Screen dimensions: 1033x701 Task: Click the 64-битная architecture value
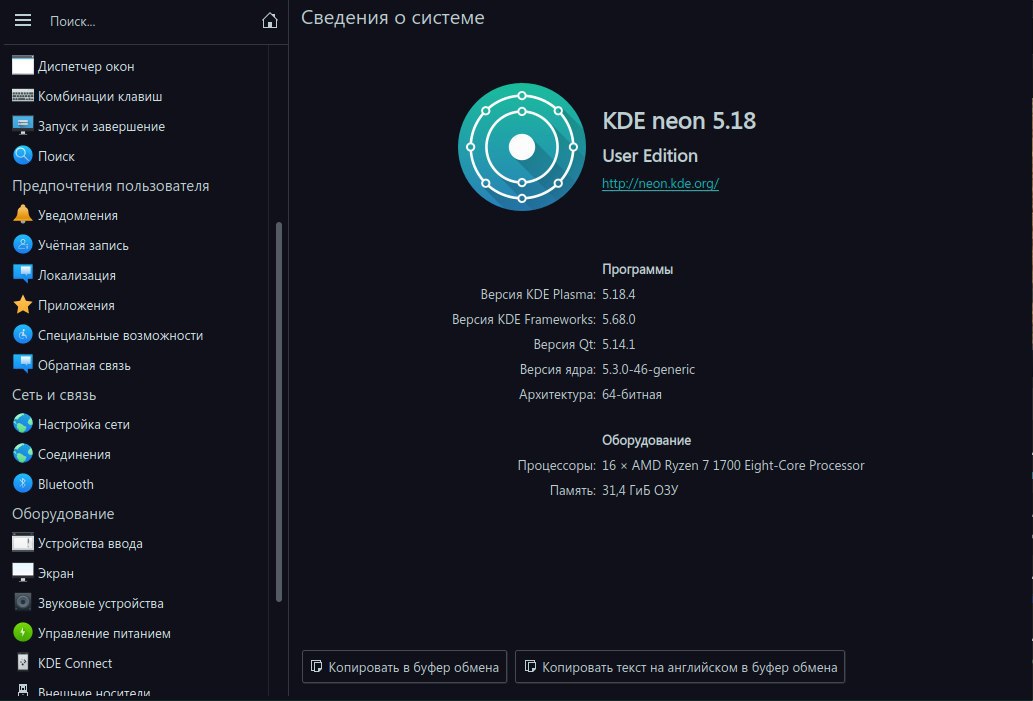(632, 395)
